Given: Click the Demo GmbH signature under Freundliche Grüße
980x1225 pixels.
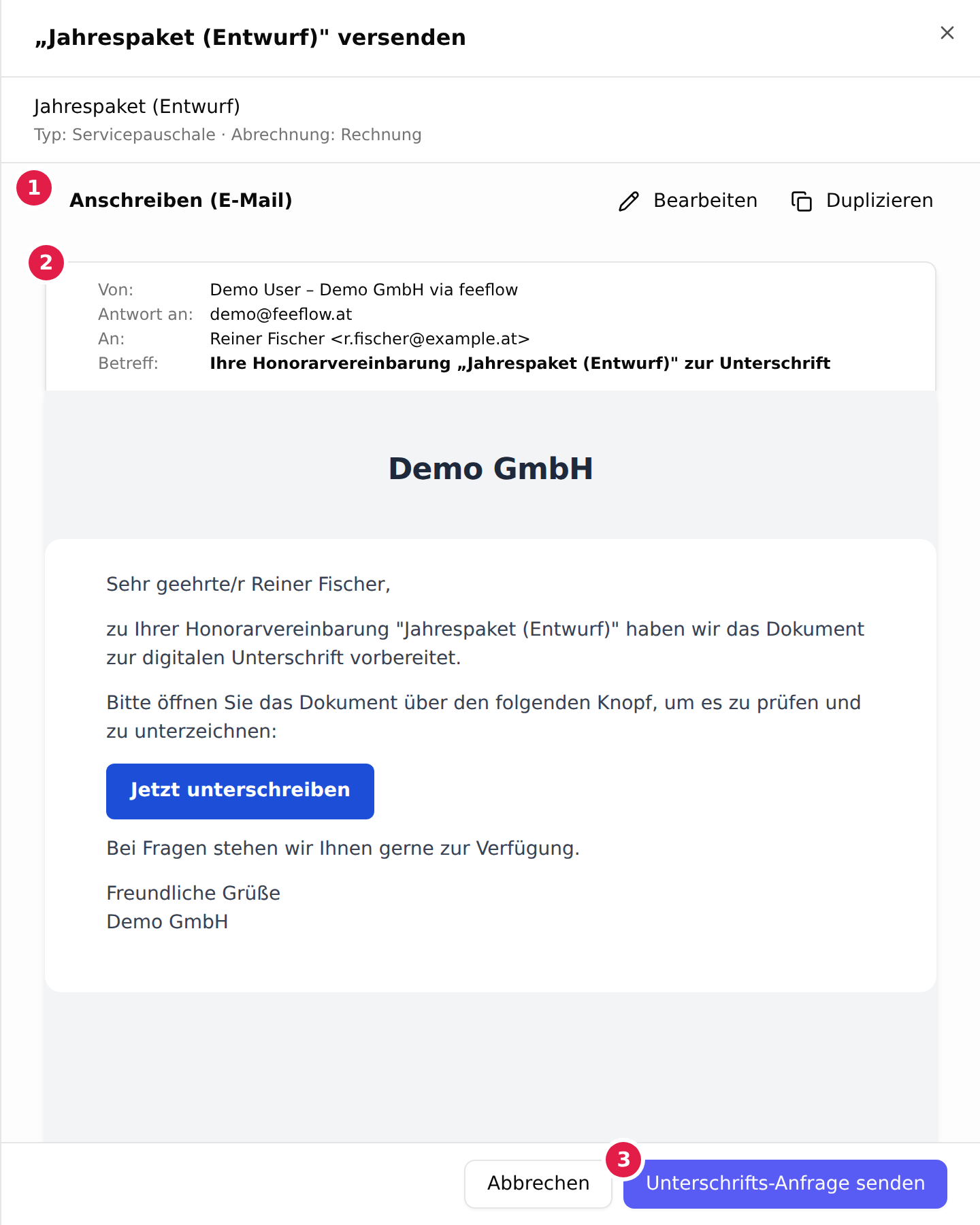Looking at the screenshot, I should coord(167,922).
